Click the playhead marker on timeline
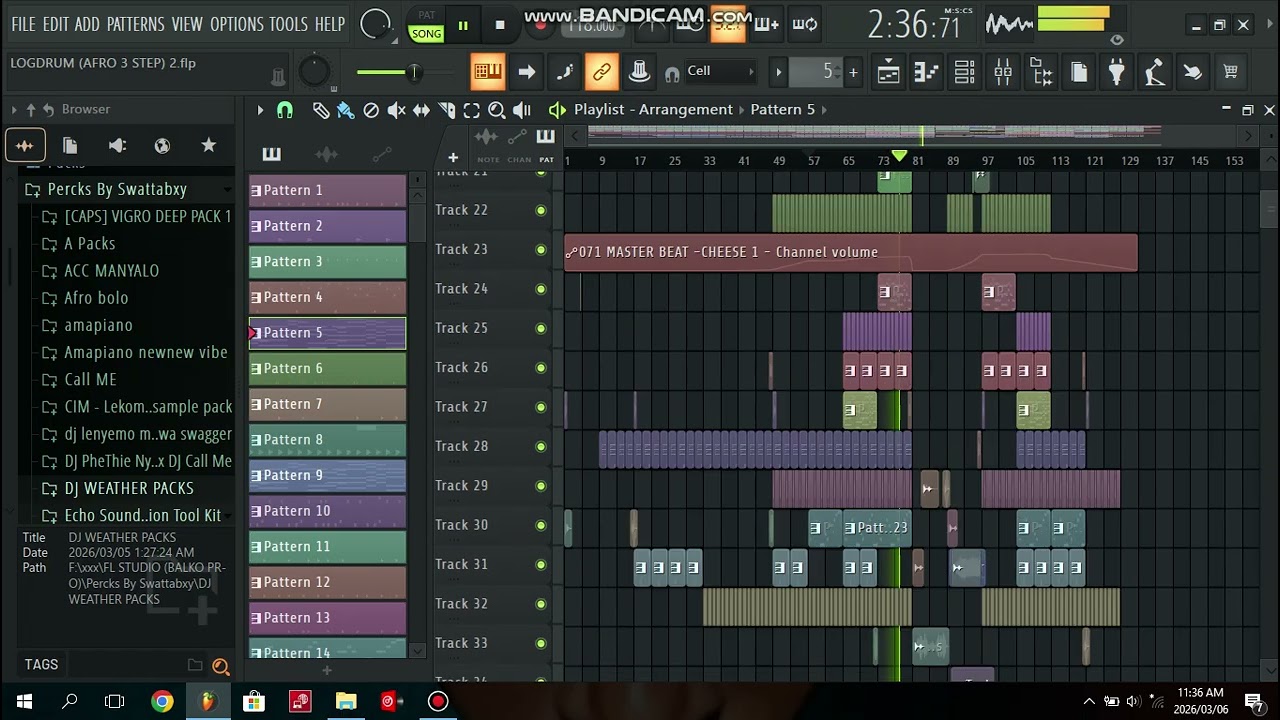 click(899, 156)
